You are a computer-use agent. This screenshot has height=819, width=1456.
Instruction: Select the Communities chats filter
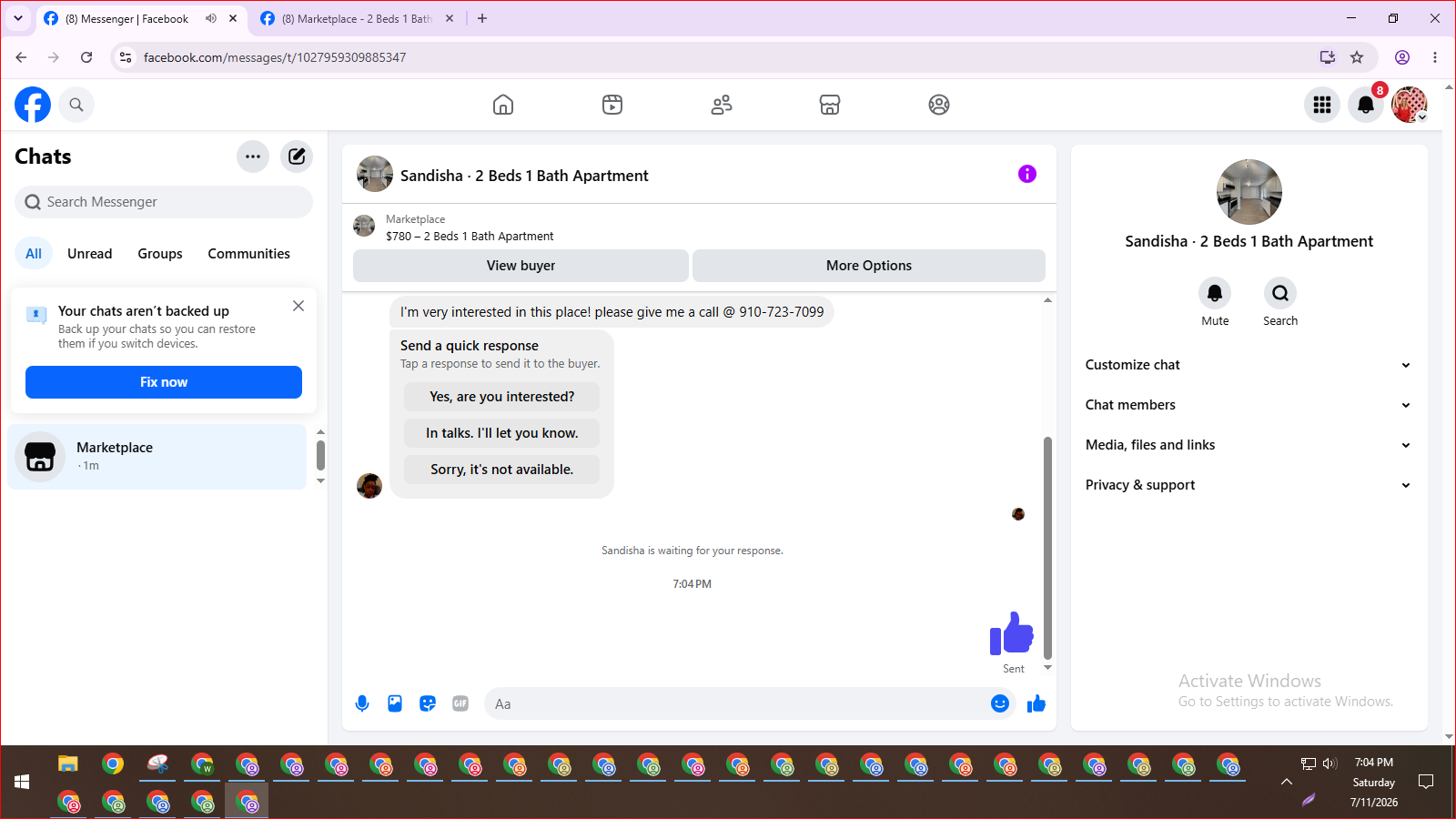(x=249, y=254)
